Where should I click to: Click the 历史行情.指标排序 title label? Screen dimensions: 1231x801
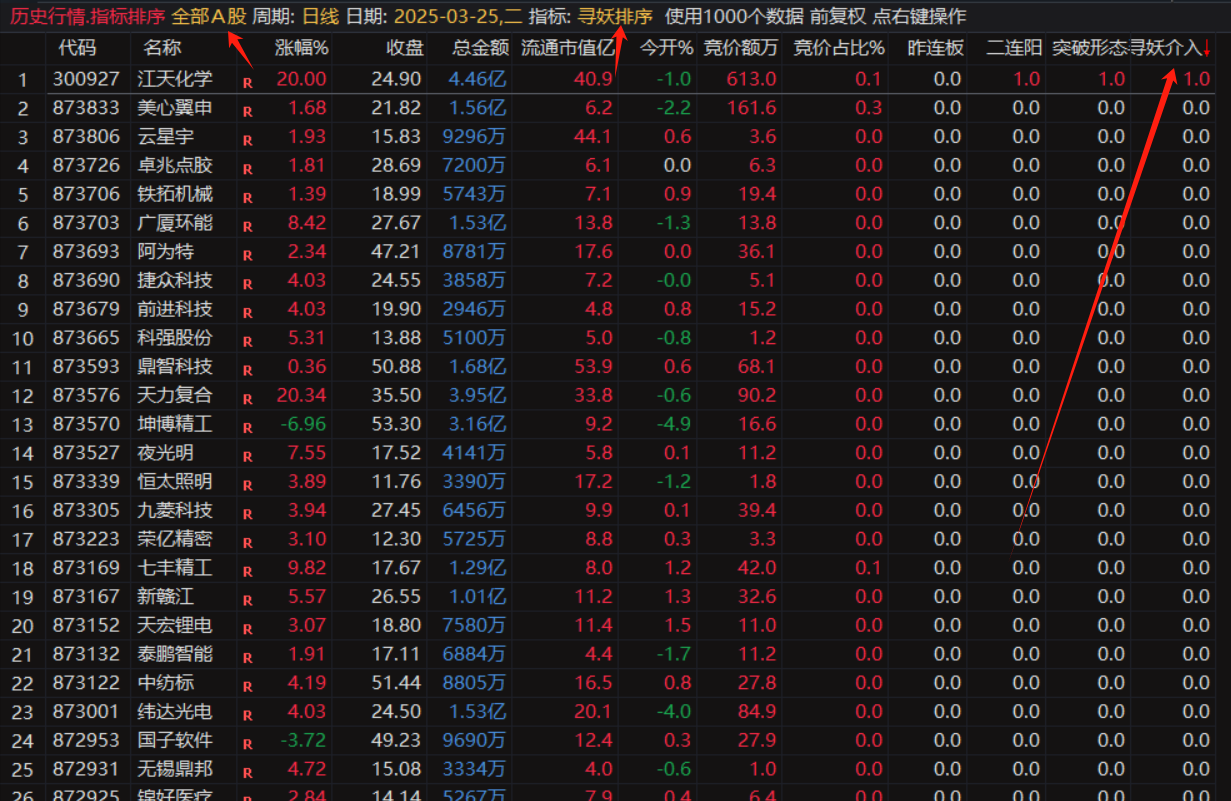tap(86, 16)
